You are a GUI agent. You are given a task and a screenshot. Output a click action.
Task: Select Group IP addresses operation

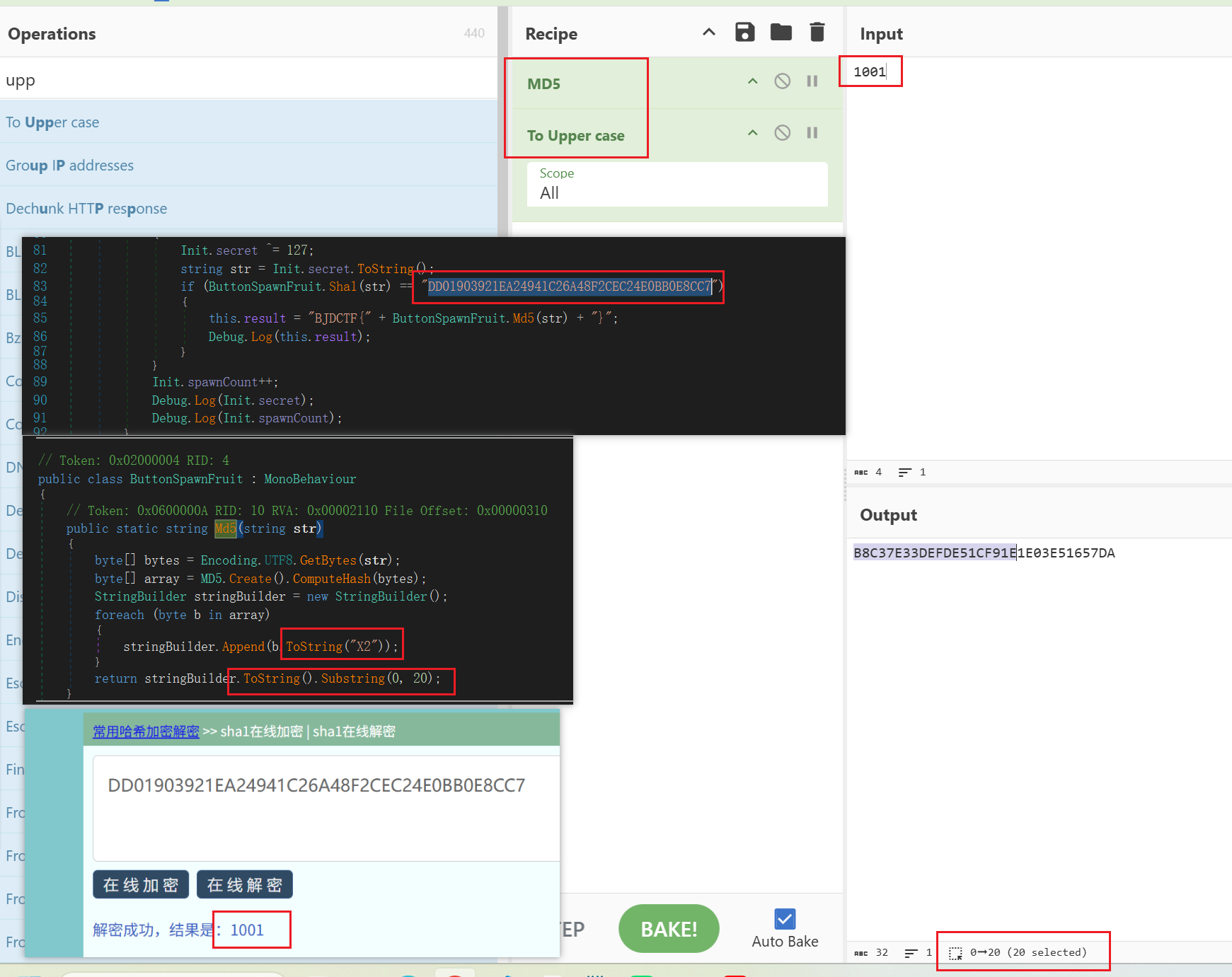(69, 166)
